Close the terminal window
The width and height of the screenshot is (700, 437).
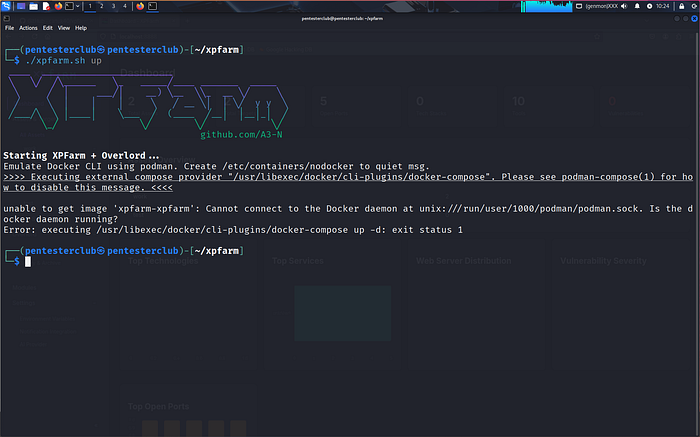coord(694,19)
